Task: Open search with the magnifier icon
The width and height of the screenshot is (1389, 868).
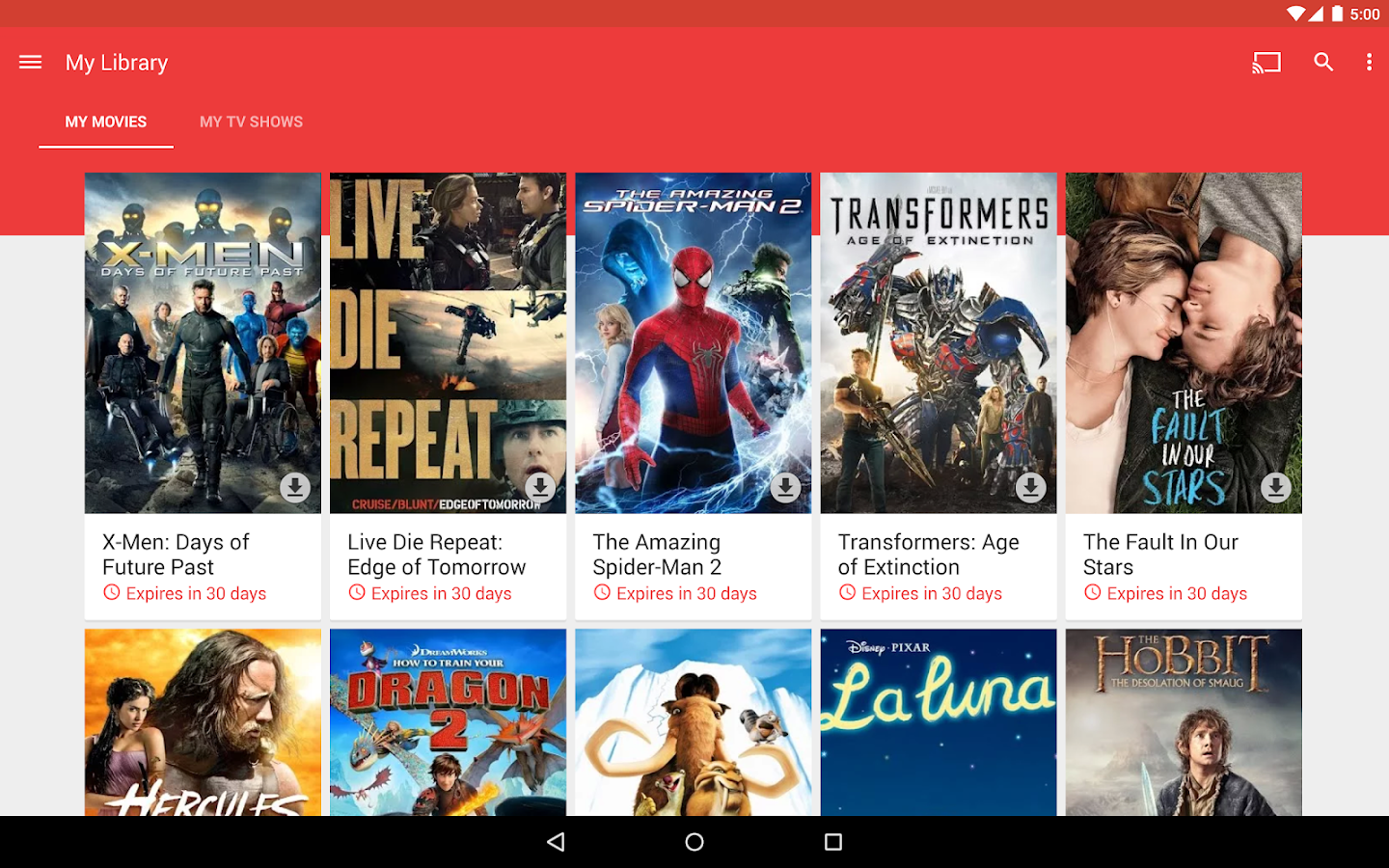Action: (1323, 63)
